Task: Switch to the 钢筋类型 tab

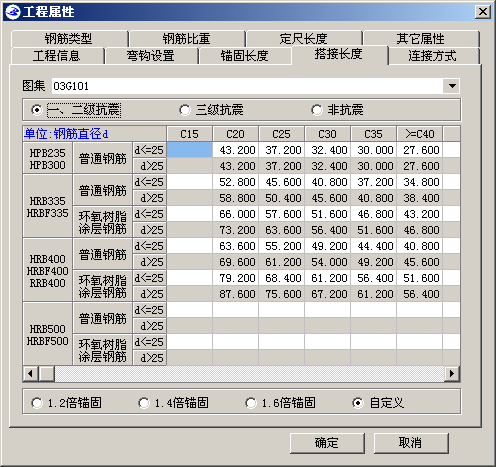Action: coord(69,39)
